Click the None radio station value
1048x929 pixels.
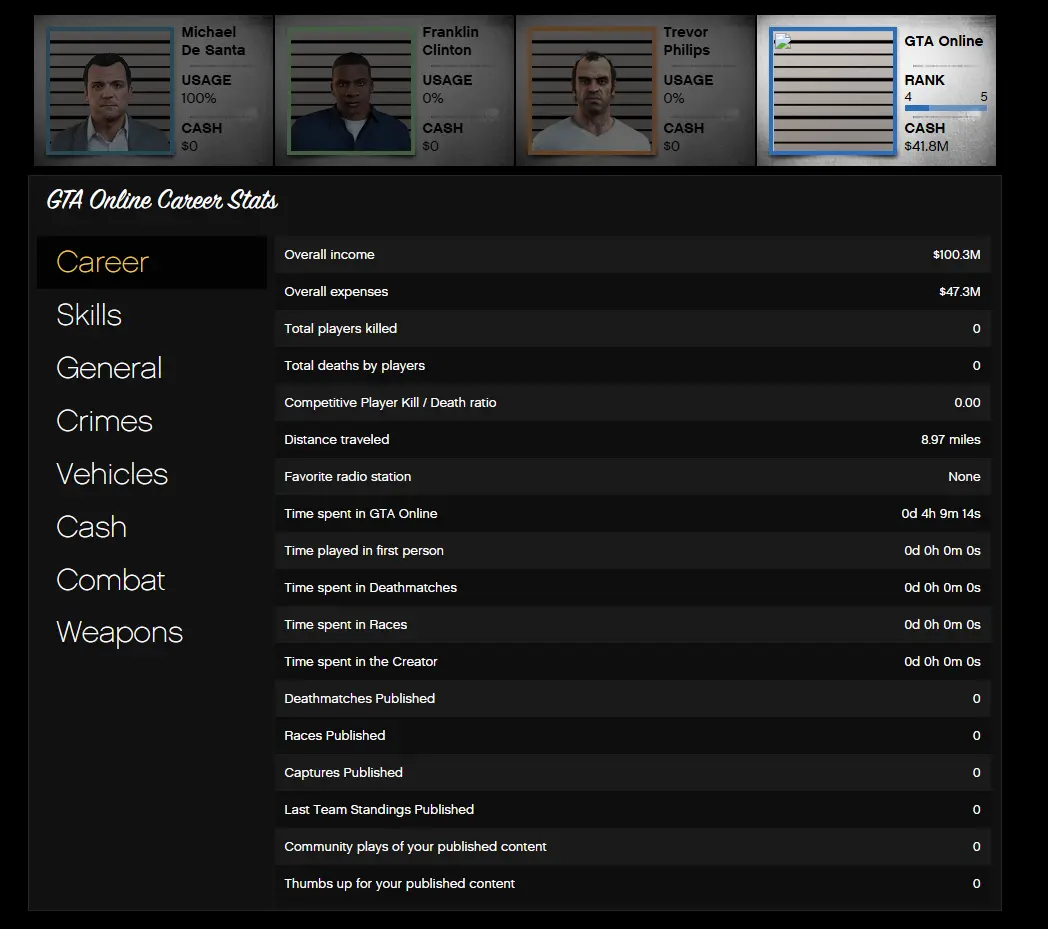(964, 477)
